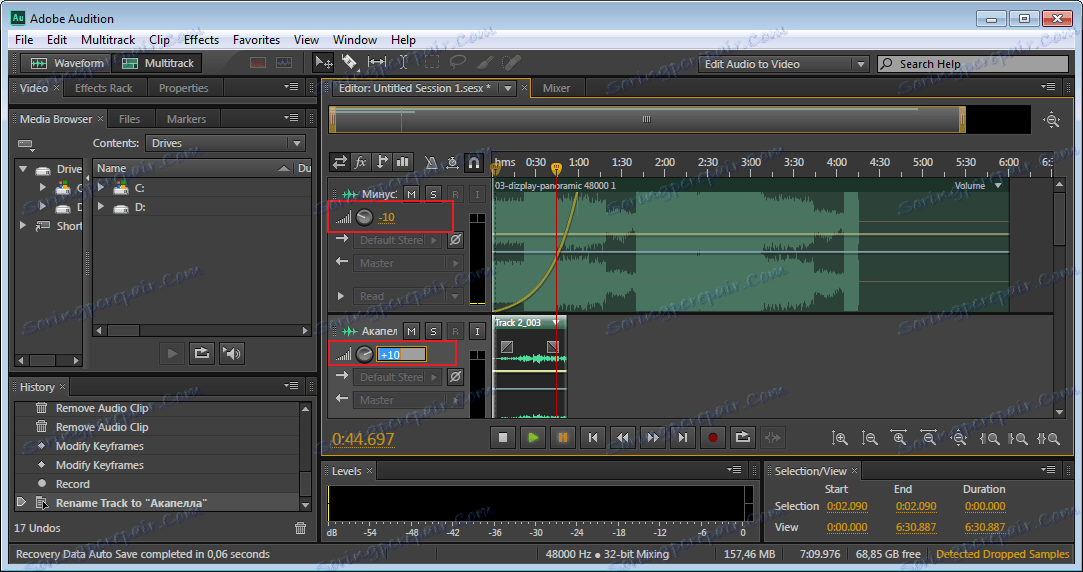Click the green Play button
The width and height of the screenshot is (1083, 572).
(x=533, y=437)
